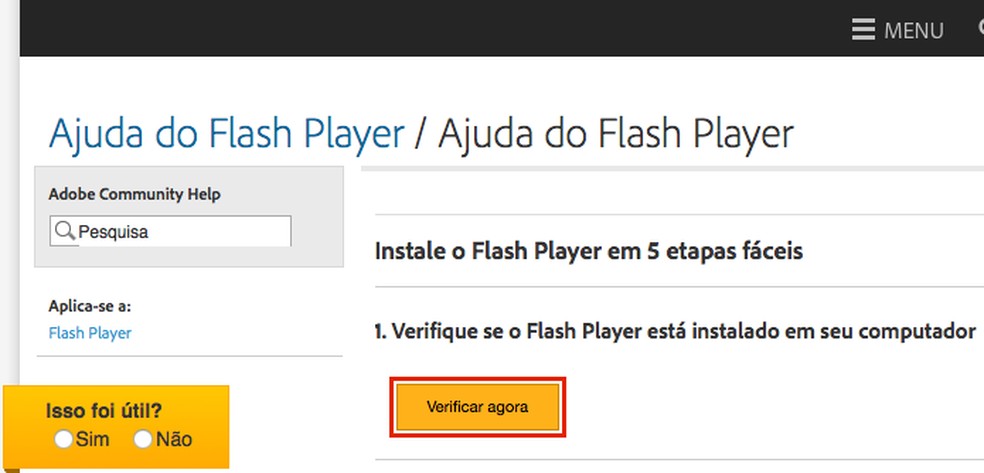This screenshot has width=984, height=473.
Task: Click the Isso foi útil? prompt text
Action: click(x=104, y=411)
